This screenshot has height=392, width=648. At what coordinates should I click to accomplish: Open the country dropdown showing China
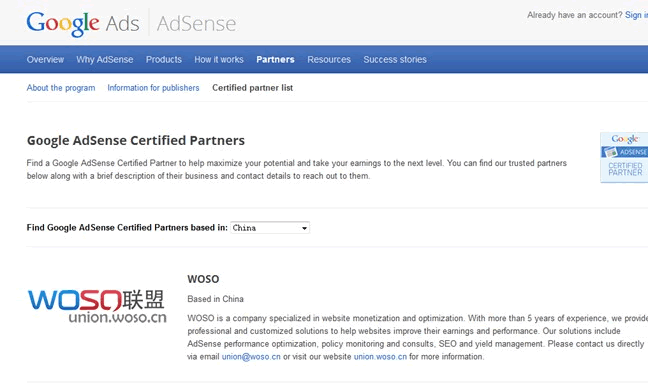tap(270, 228)
